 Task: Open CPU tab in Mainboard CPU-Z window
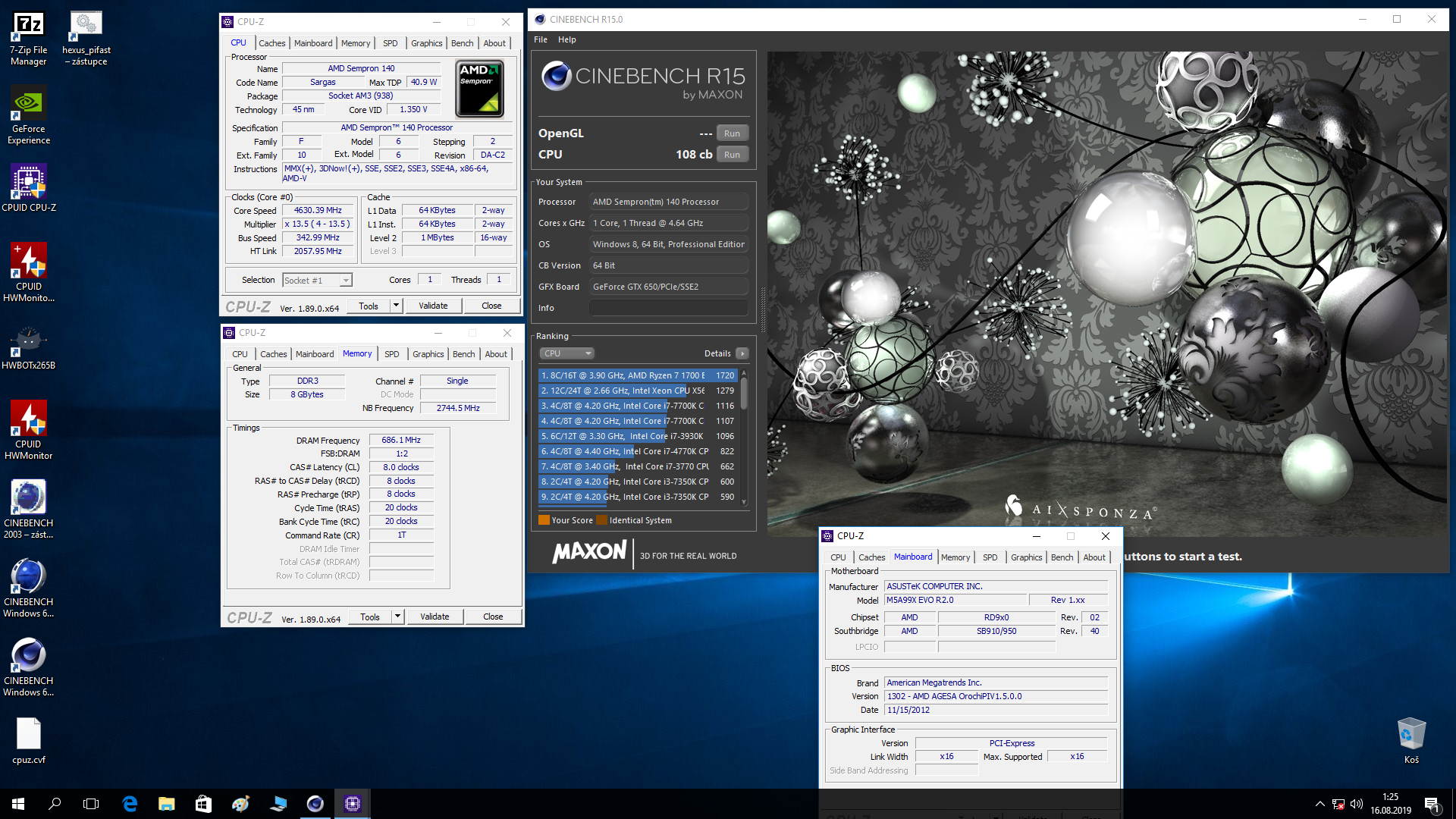[838, 557]
